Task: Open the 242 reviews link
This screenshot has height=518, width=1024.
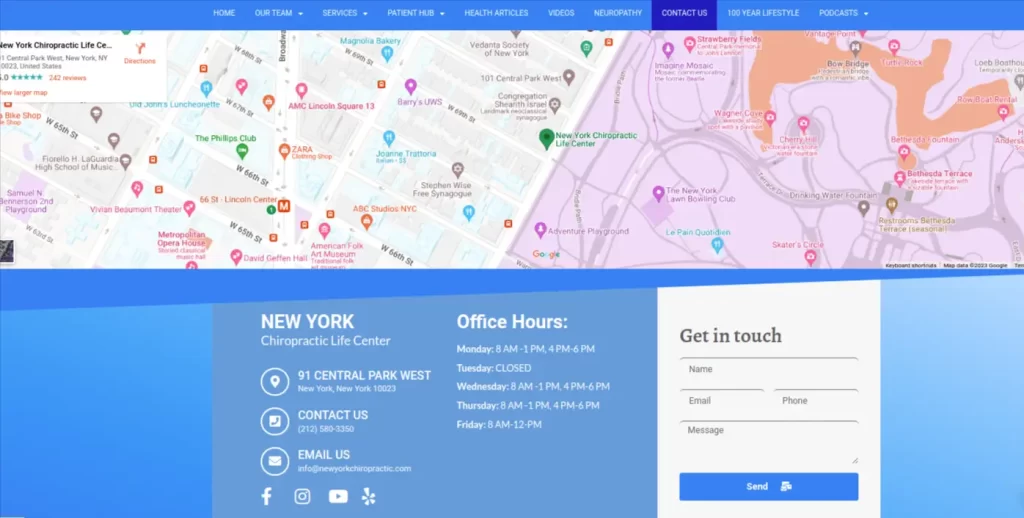Action: tap(67, 78)
